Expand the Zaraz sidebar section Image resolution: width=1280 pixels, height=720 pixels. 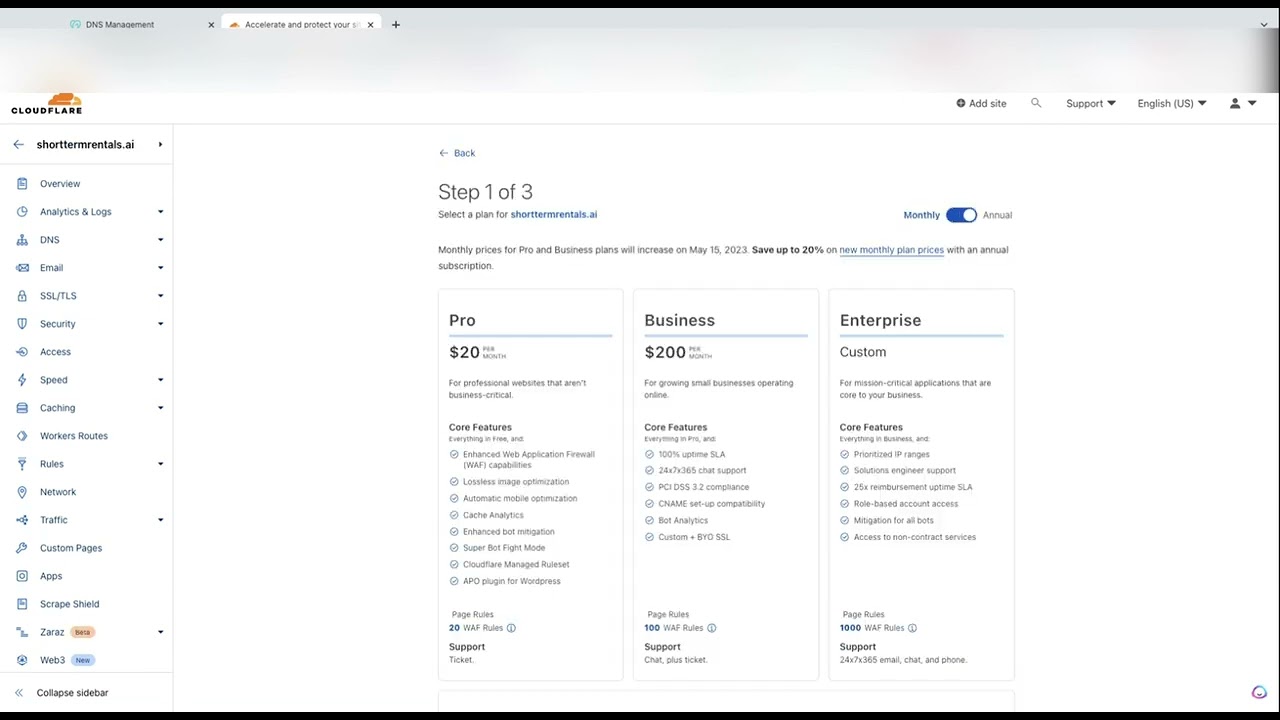click(160, 632)
